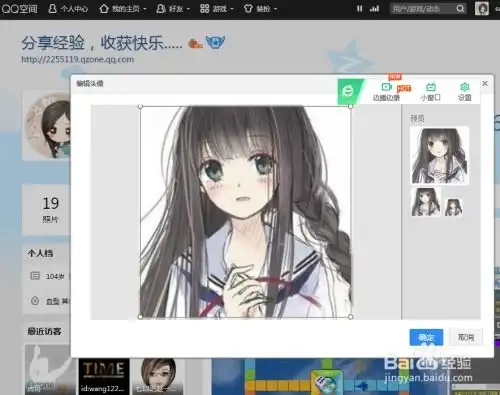
Task: Click the 分享经验，收获快乐 page title
Action: pyautogui.click(x=102, y=43)
